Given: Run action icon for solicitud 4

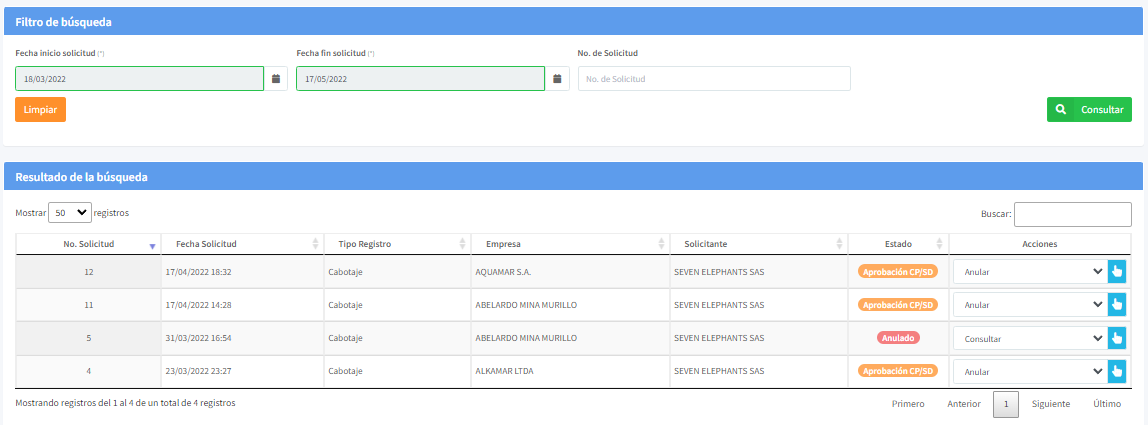Looking at the screenshot, I should [1117, 372].
